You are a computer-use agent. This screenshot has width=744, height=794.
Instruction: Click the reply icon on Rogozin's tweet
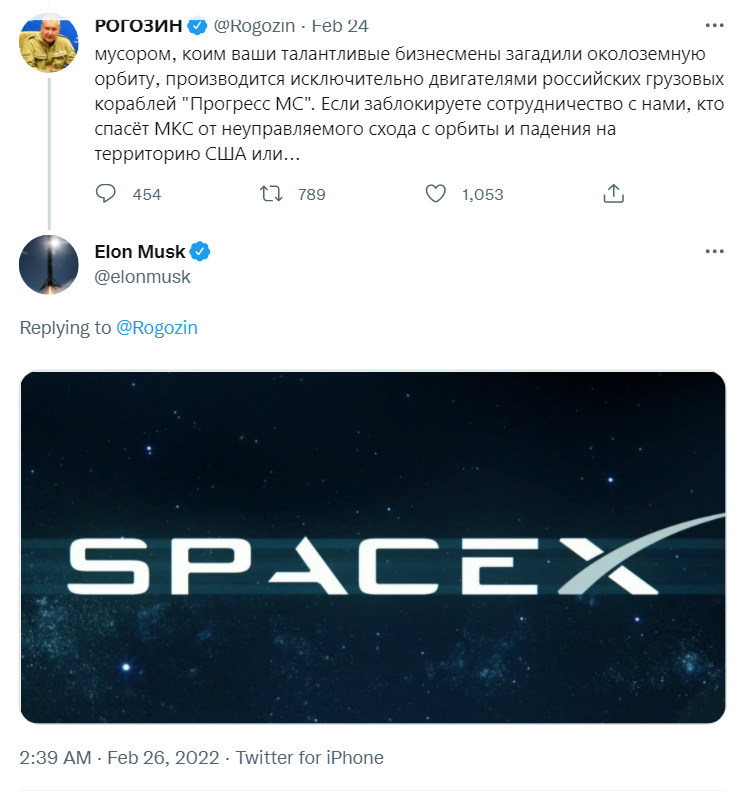[x=106, y=194]
